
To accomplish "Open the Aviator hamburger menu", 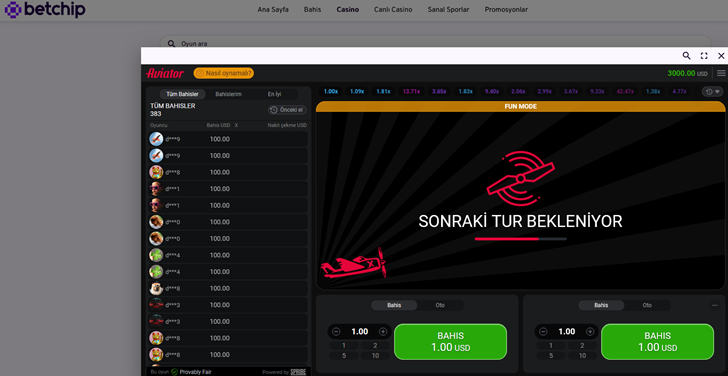I will coord(721,73).
